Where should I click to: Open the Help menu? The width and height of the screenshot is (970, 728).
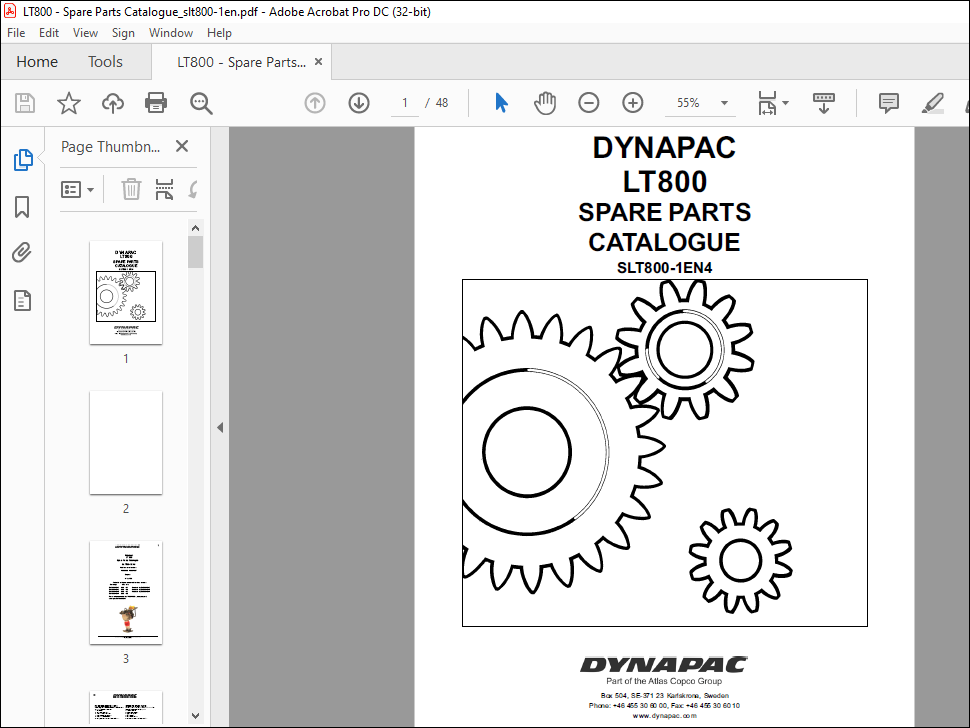click(x=219, y=33)
